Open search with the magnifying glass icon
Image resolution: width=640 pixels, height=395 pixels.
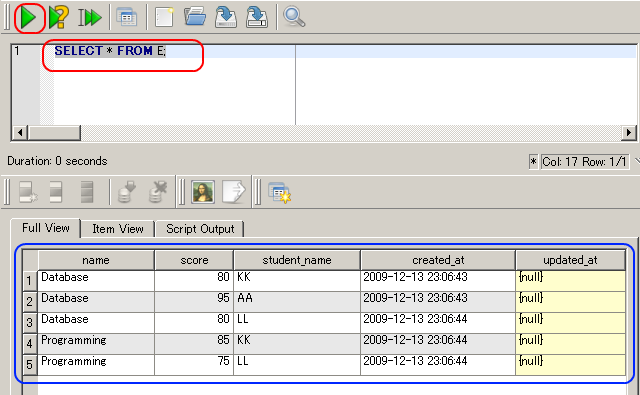tap(294, 17)
